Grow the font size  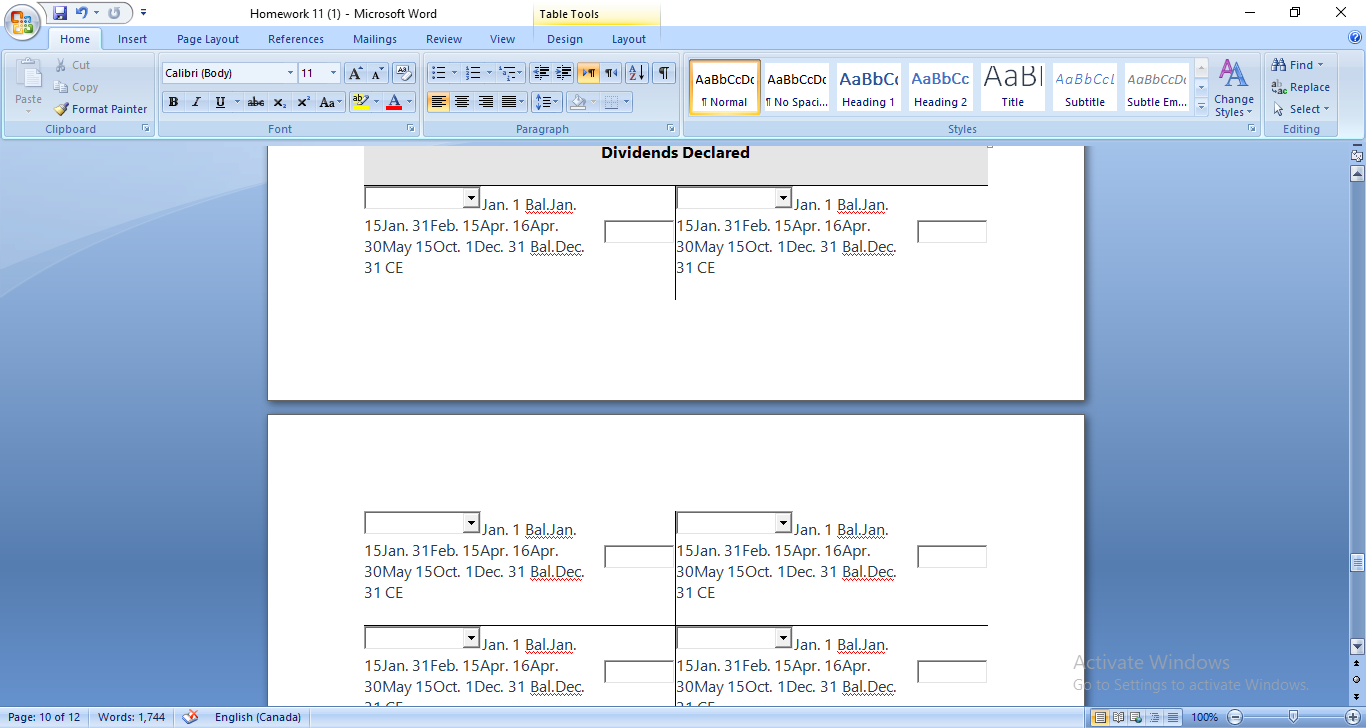(355, 73)
